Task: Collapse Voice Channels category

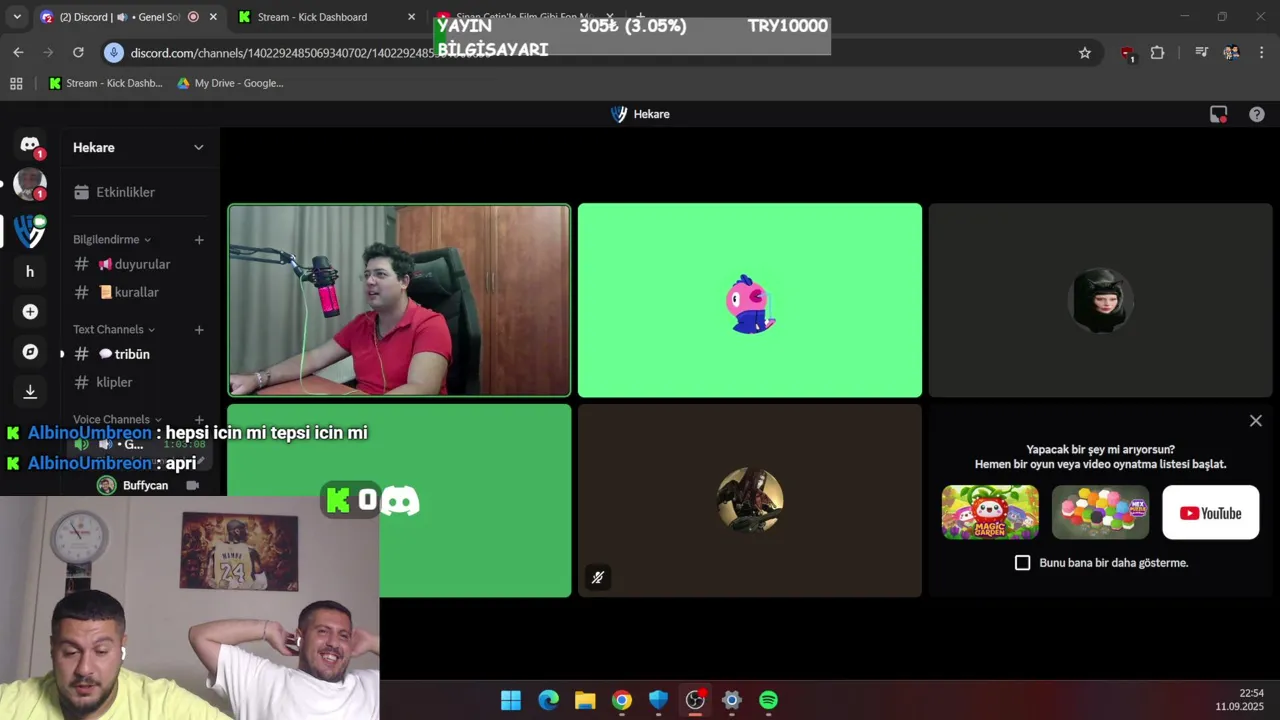Action: click(x=118, y=420)
